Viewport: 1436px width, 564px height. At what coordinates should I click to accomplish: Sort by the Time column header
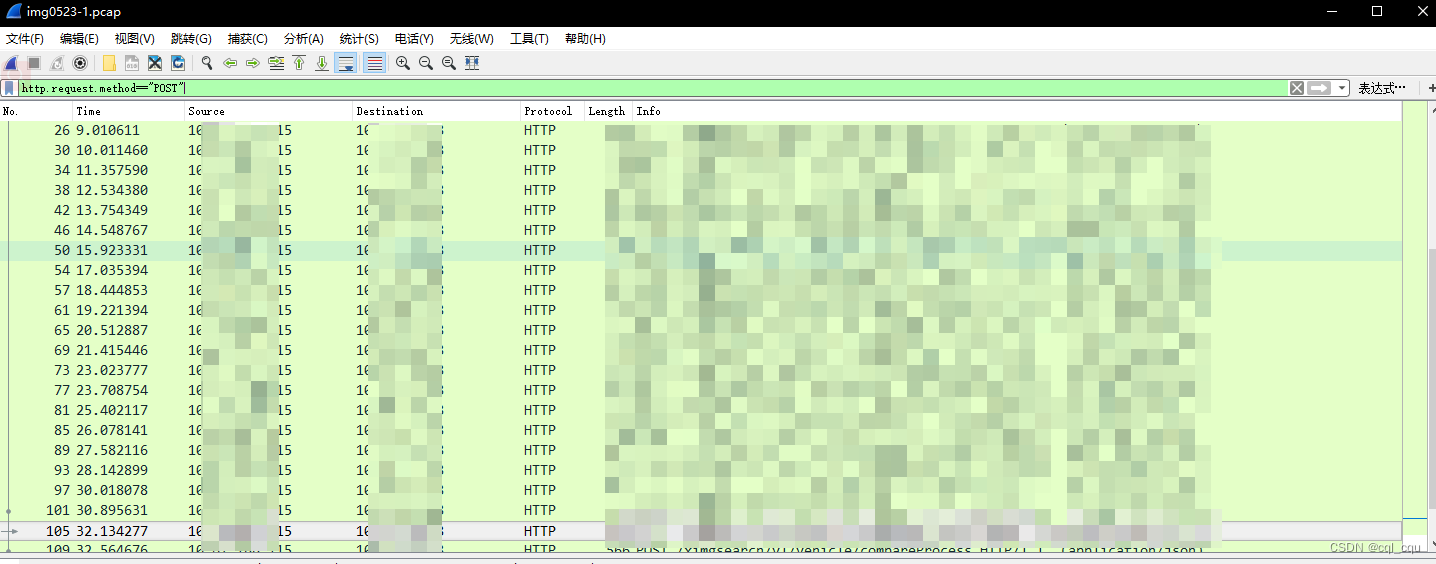pyautogui.click(x=129, y=111)
